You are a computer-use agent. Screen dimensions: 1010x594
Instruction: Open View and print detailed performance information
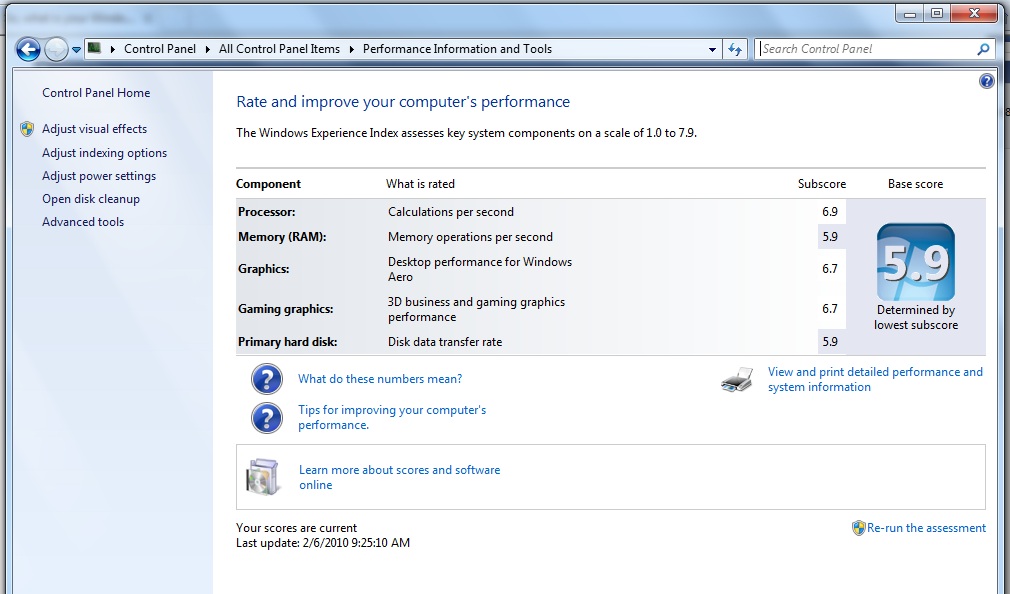875,379
